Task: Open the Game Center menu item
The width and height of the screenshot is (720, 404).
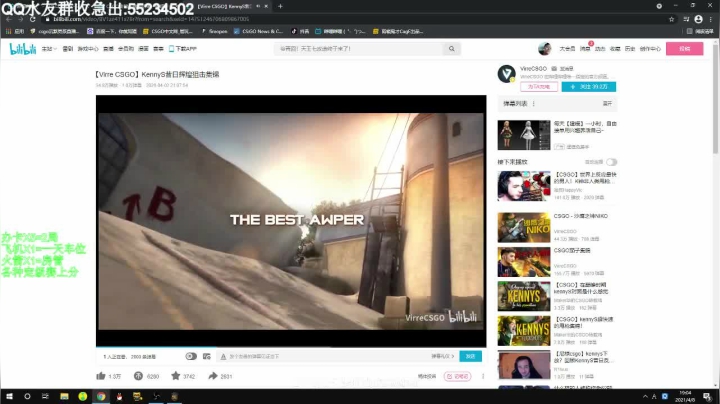Action: coord(88,49)
